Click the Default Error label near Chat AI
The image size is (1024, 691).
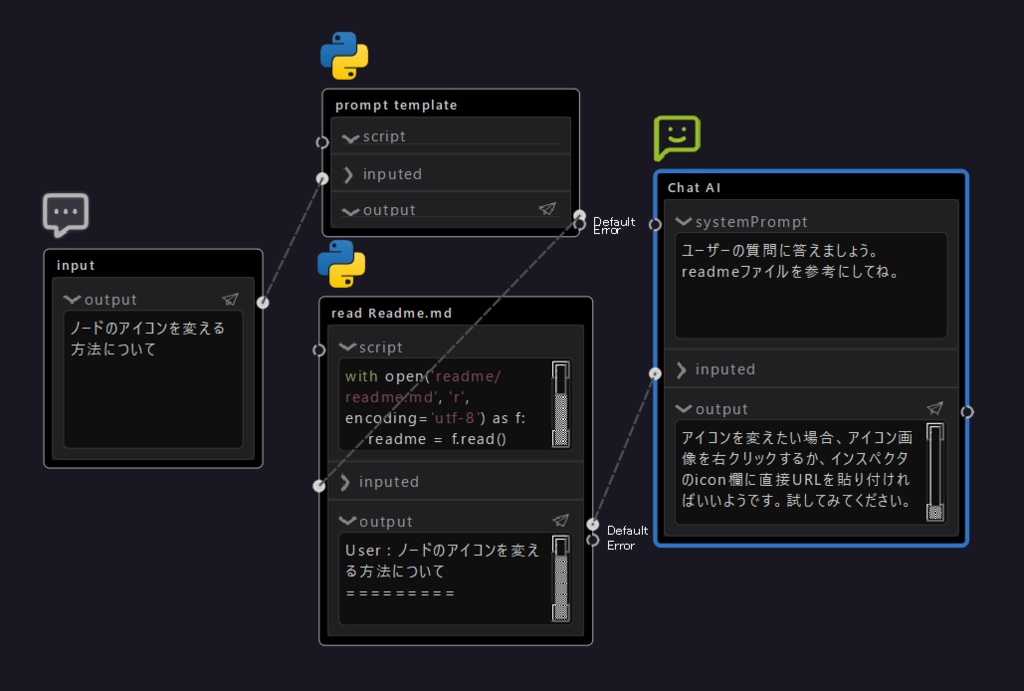(629, 538)
